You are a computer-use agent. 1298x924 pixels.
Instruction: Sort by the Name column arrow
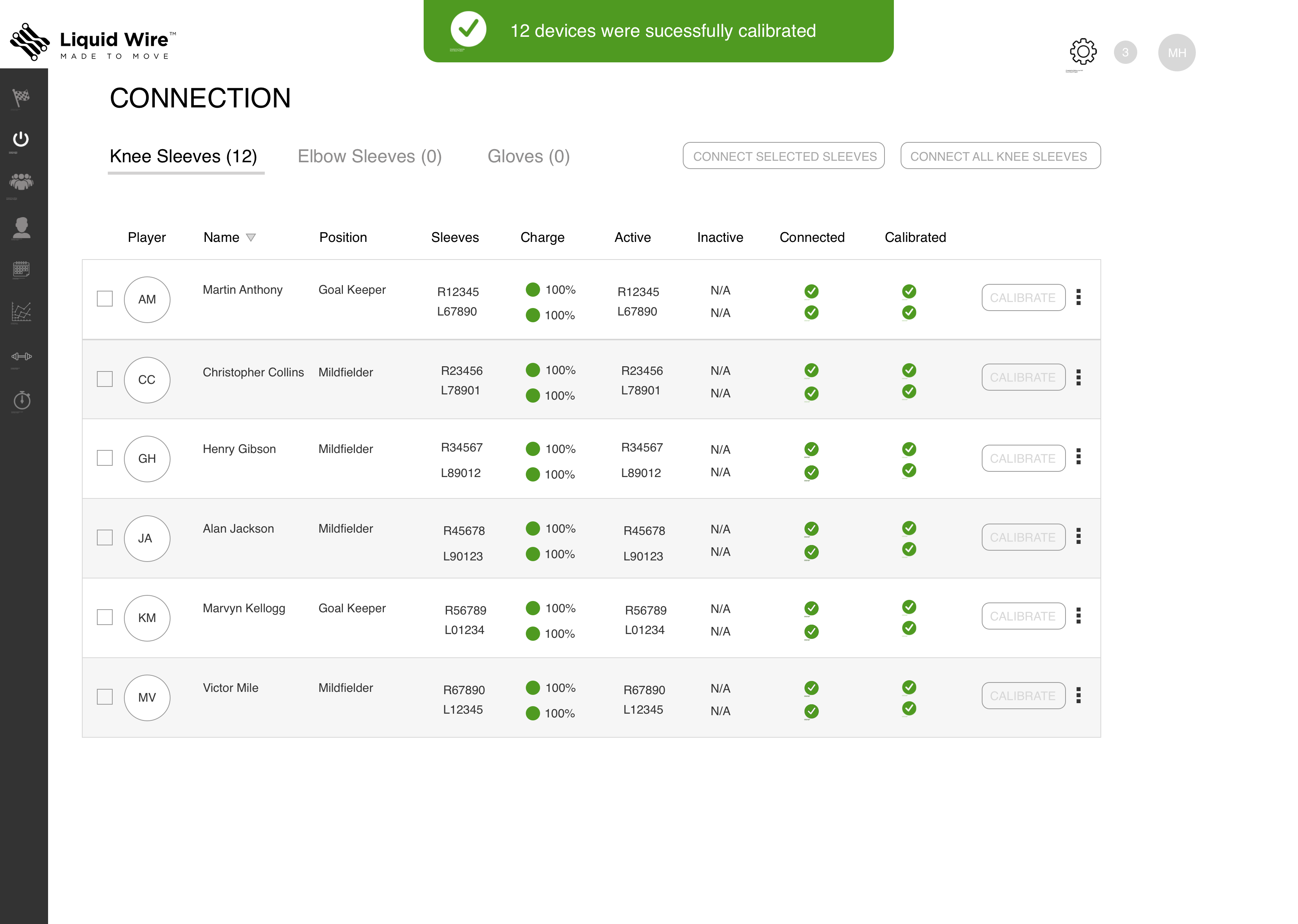coord(251,237)
